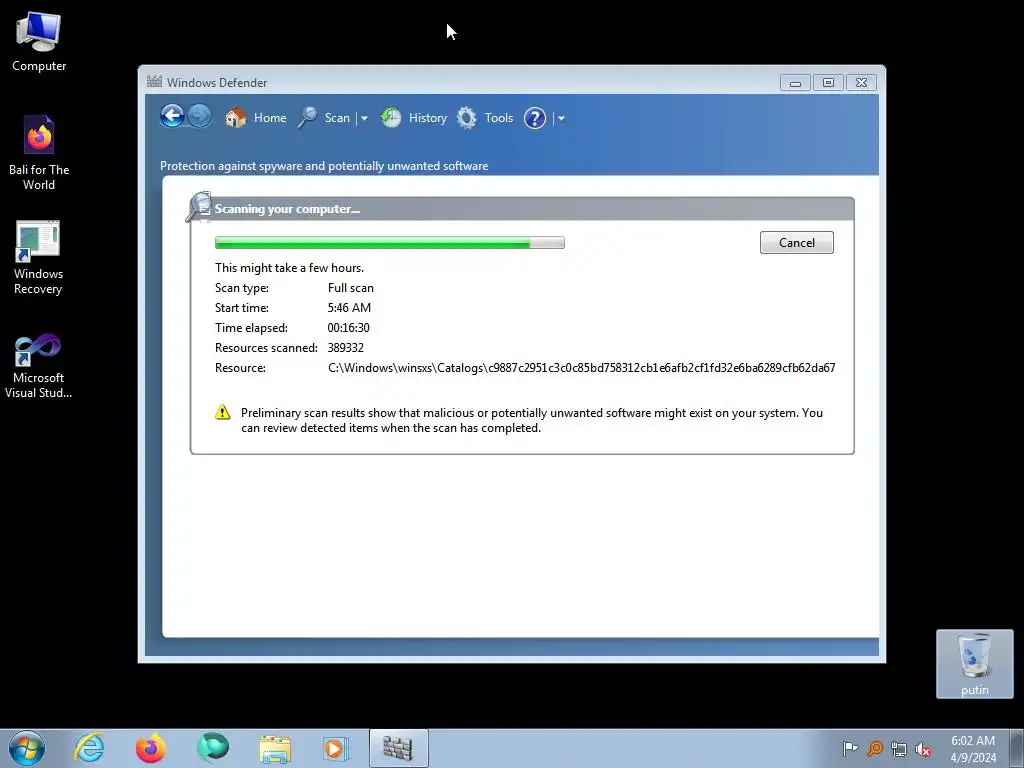Open the Windows Start menu orb
Screen dimensions: 1024x768
click(x=27, y=748)
